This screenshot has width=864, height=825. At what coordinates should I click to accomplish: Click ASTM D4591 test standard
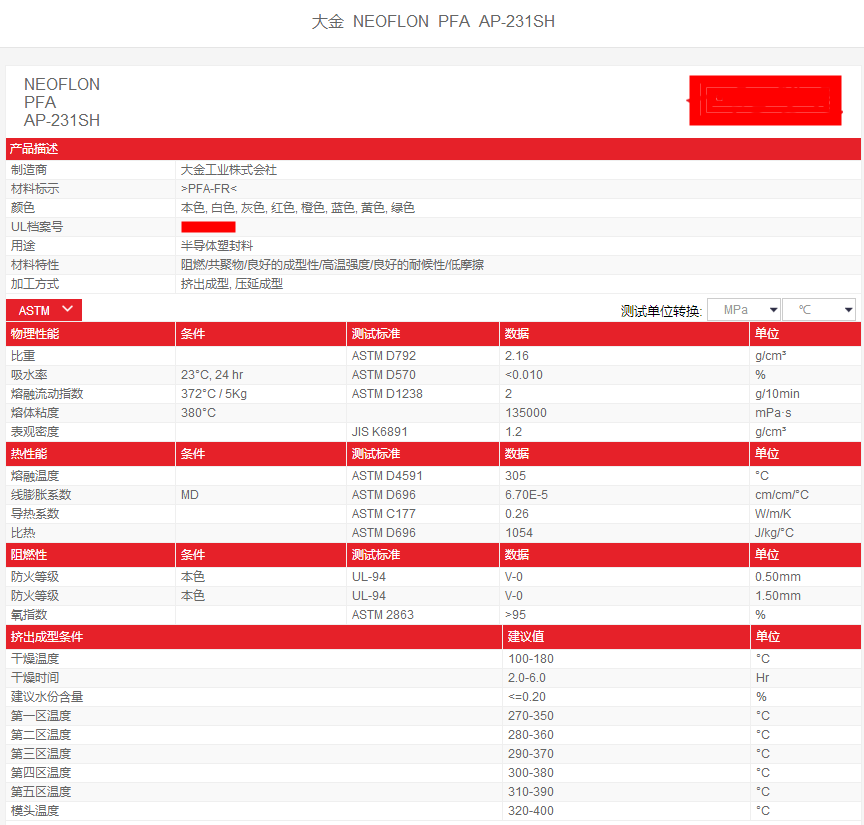click(x=387, y=476)
